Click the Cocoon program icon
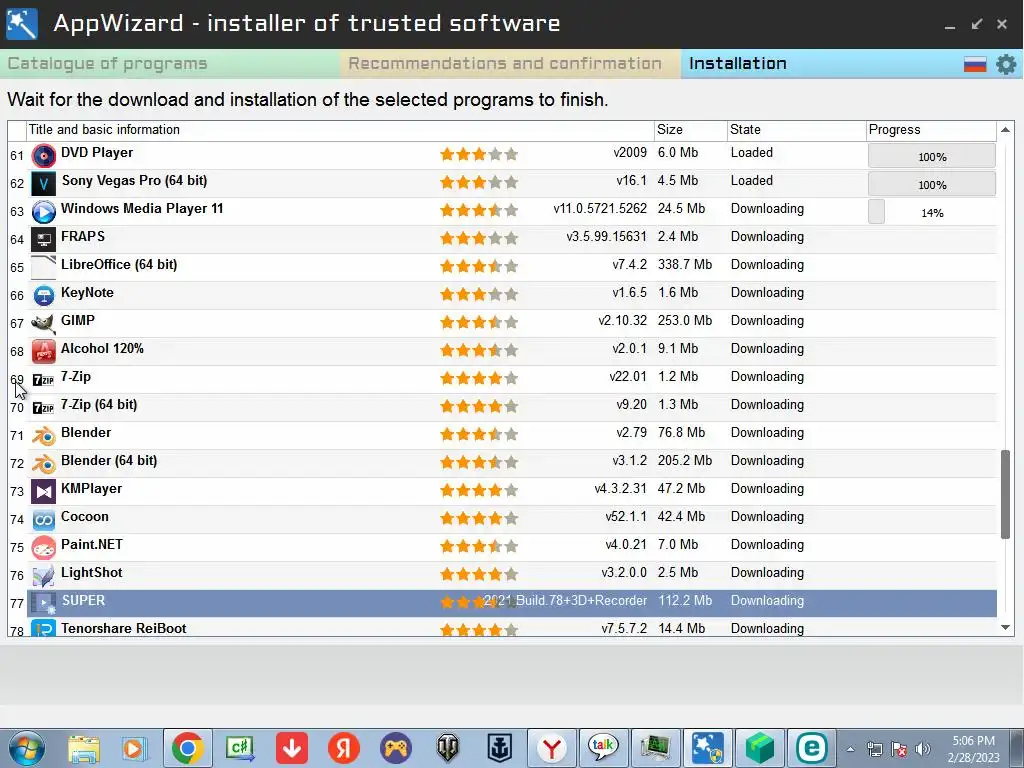Viewport: 1024px width, 768px height. [x=44, y=520]
